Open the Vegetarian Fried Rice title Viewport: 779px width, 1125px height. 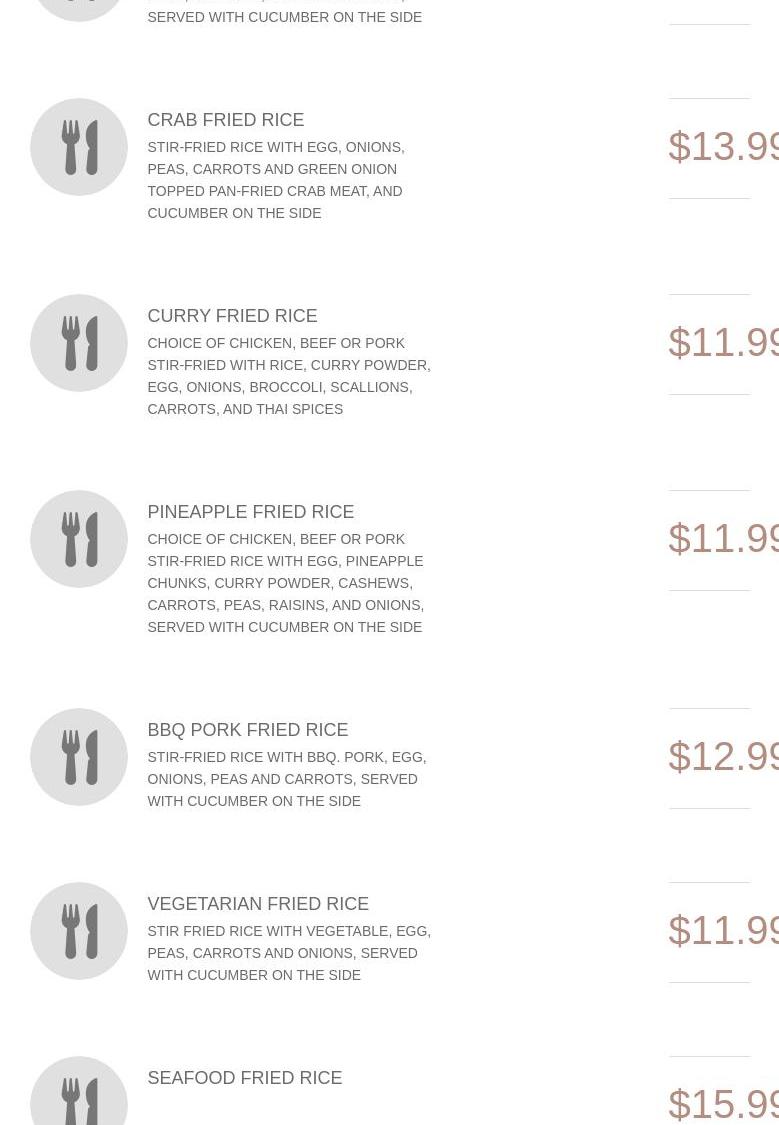coord(258,904)
